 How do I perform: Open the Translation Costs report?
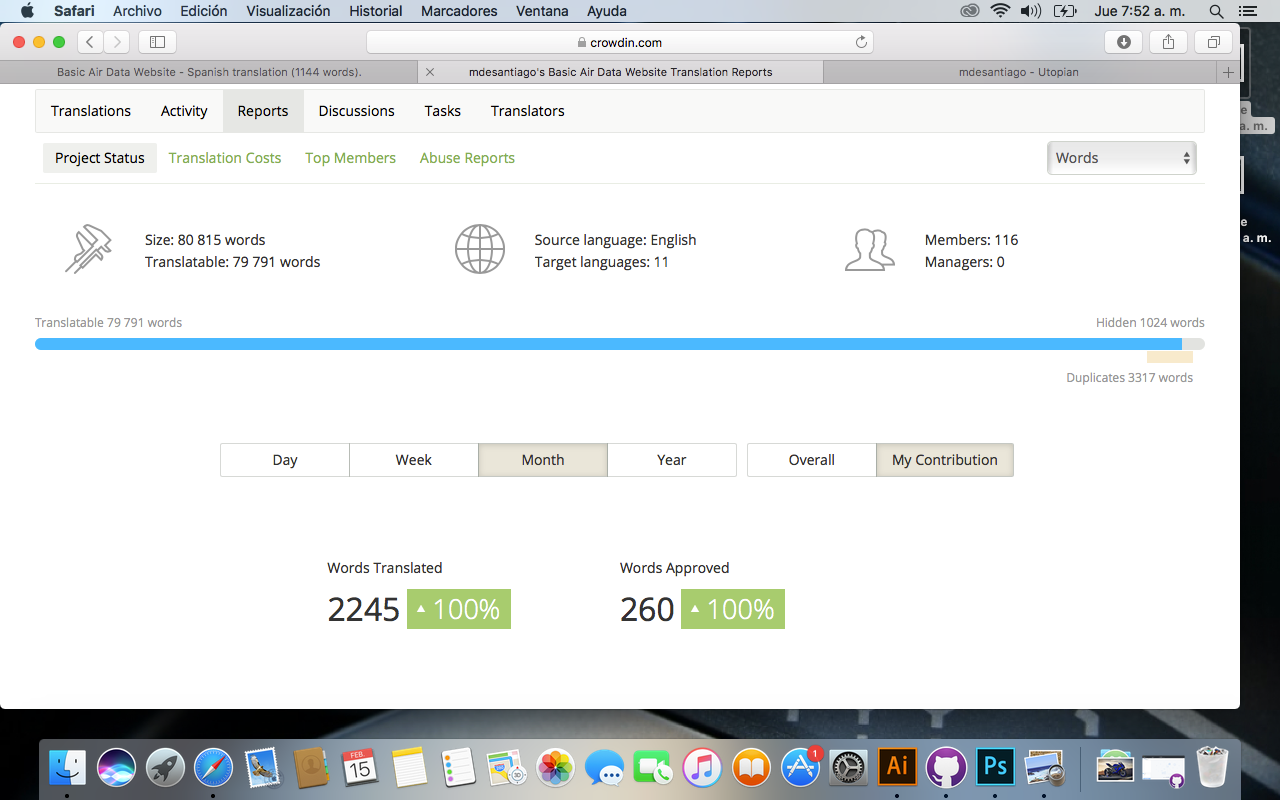click(225, 158)
